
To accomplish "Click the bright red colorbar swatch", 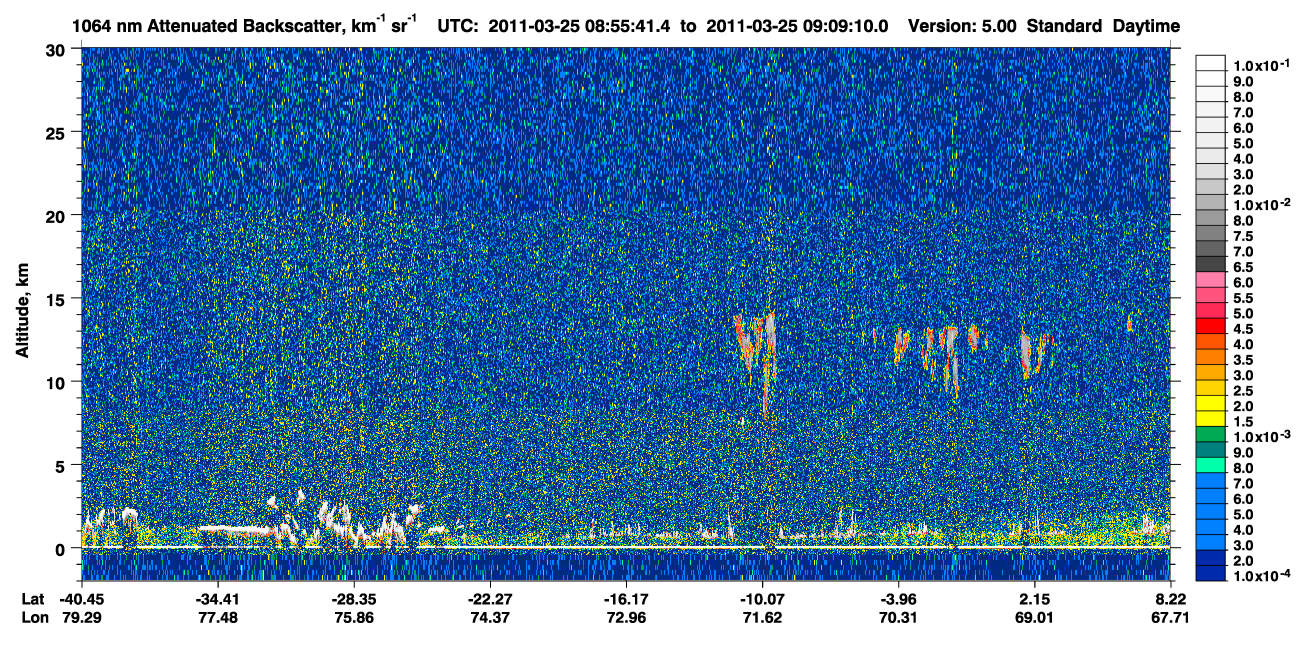I will pyautogui.click(x=1210, y=328).
